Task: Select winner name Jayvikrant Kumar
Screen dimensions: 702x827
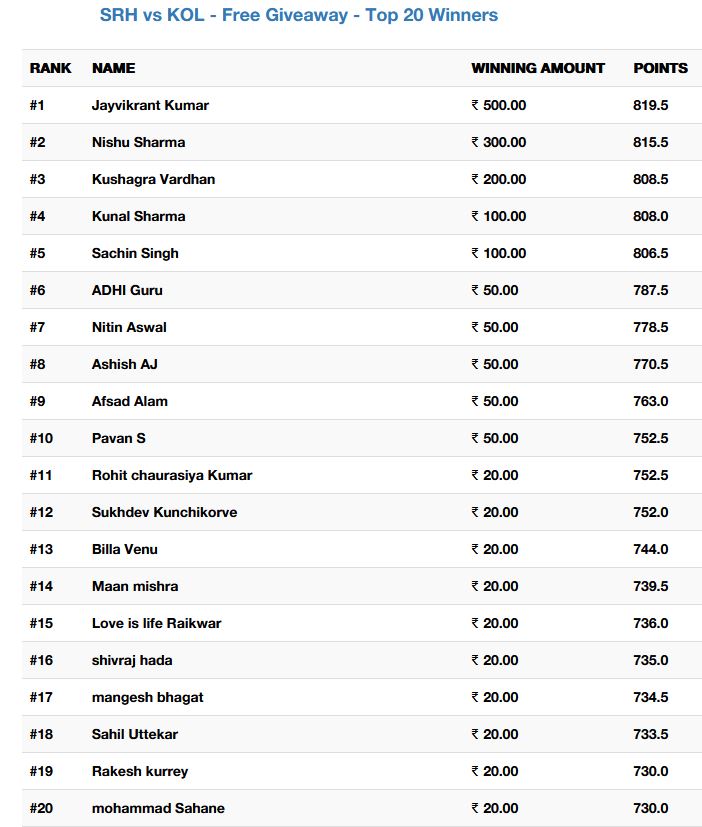Action: point(150,105)
